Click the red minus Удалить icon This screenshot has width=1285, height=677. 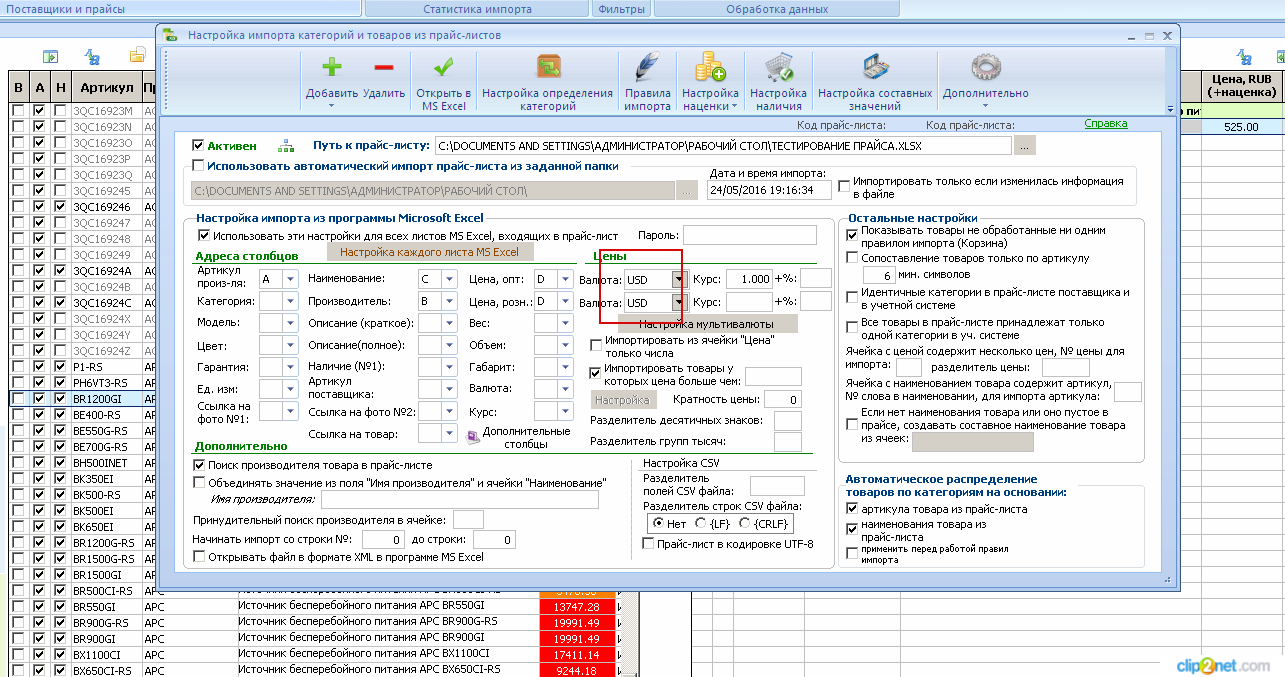click(384, 68)
